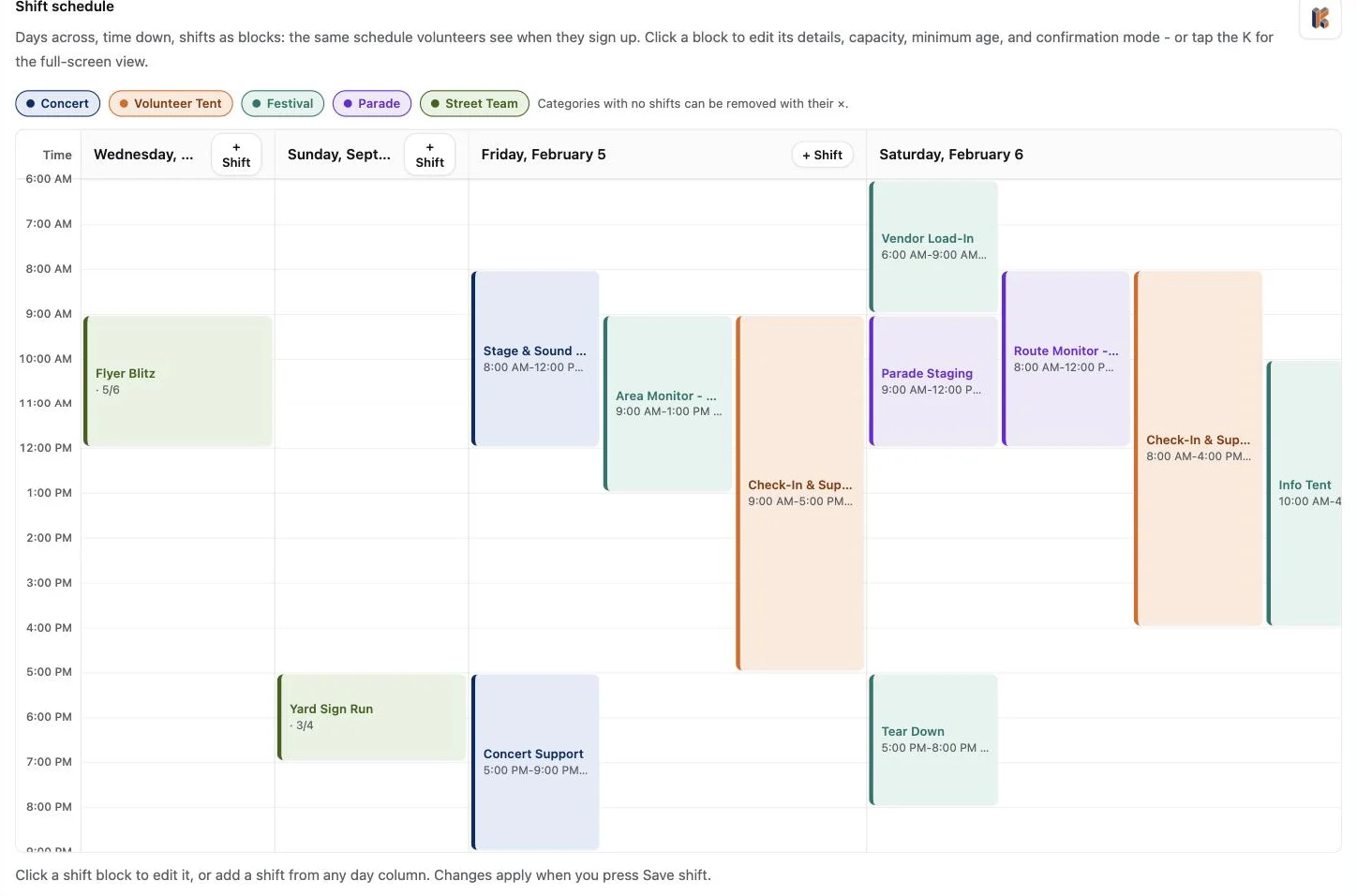Edit the Vendor Load-In shift block
Image resolution: width=1357 pixels, height=896 pixels.
pyautogui.click(x=933, y=246)
